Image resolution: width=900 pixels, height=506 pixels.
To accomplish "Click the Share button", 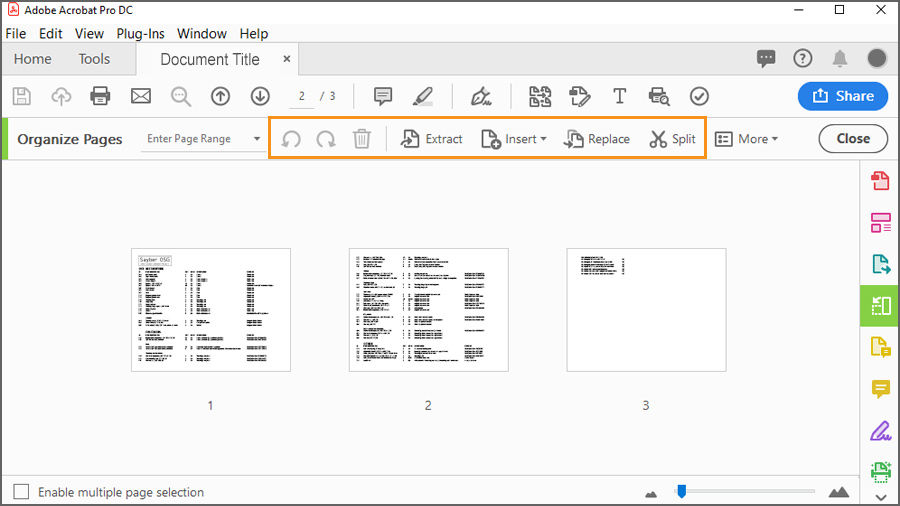I will tap(843, 96).
